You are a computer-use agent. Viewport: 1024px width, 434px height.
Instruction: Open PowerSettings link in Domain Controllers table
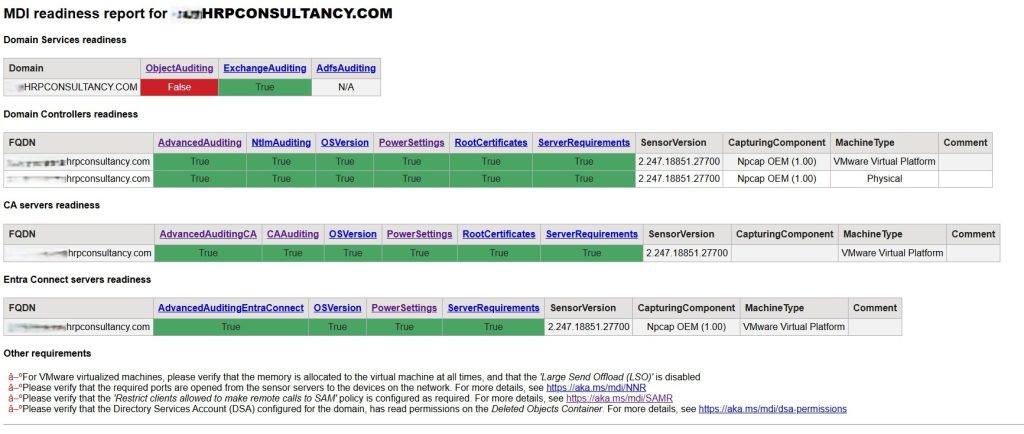(x=411, y=142)
